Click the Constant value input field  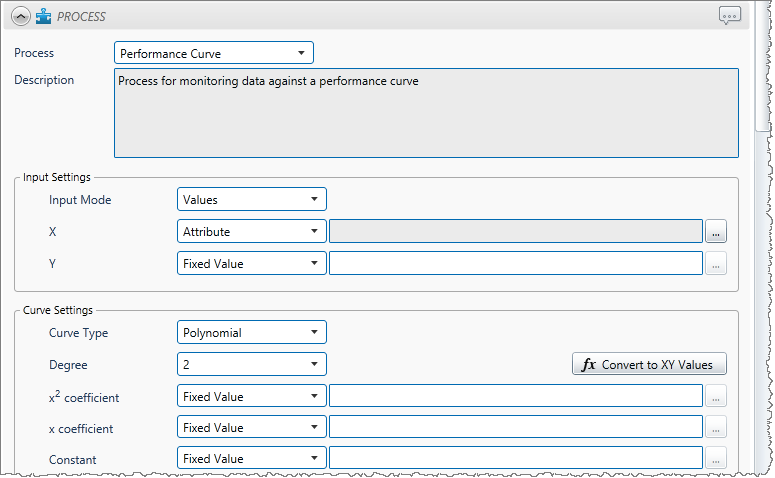(515, 459)
